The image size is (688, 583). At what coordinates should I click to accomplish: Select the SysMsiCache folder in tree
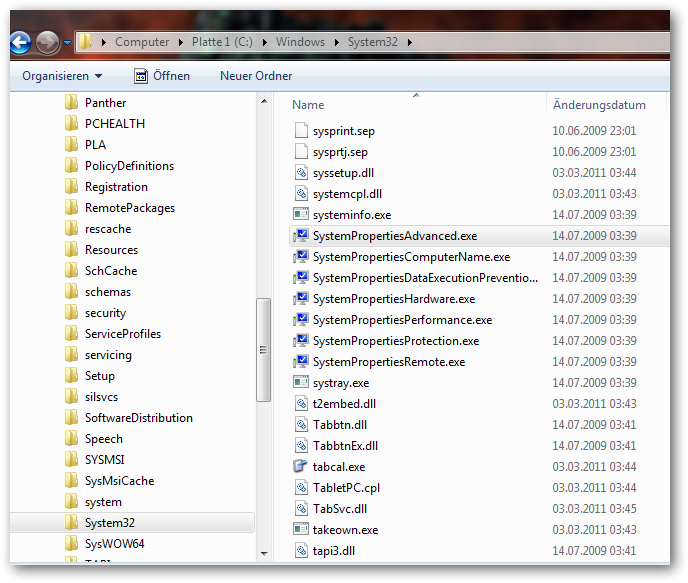119,481
